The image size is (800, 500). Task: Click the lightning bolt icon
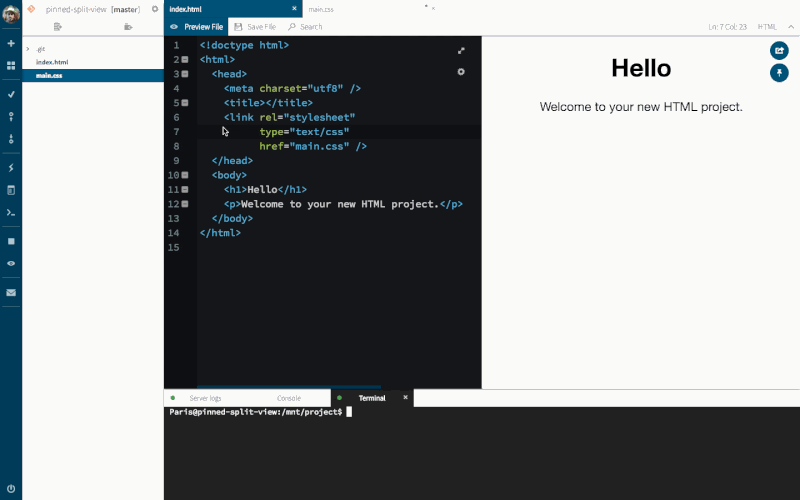11,168
